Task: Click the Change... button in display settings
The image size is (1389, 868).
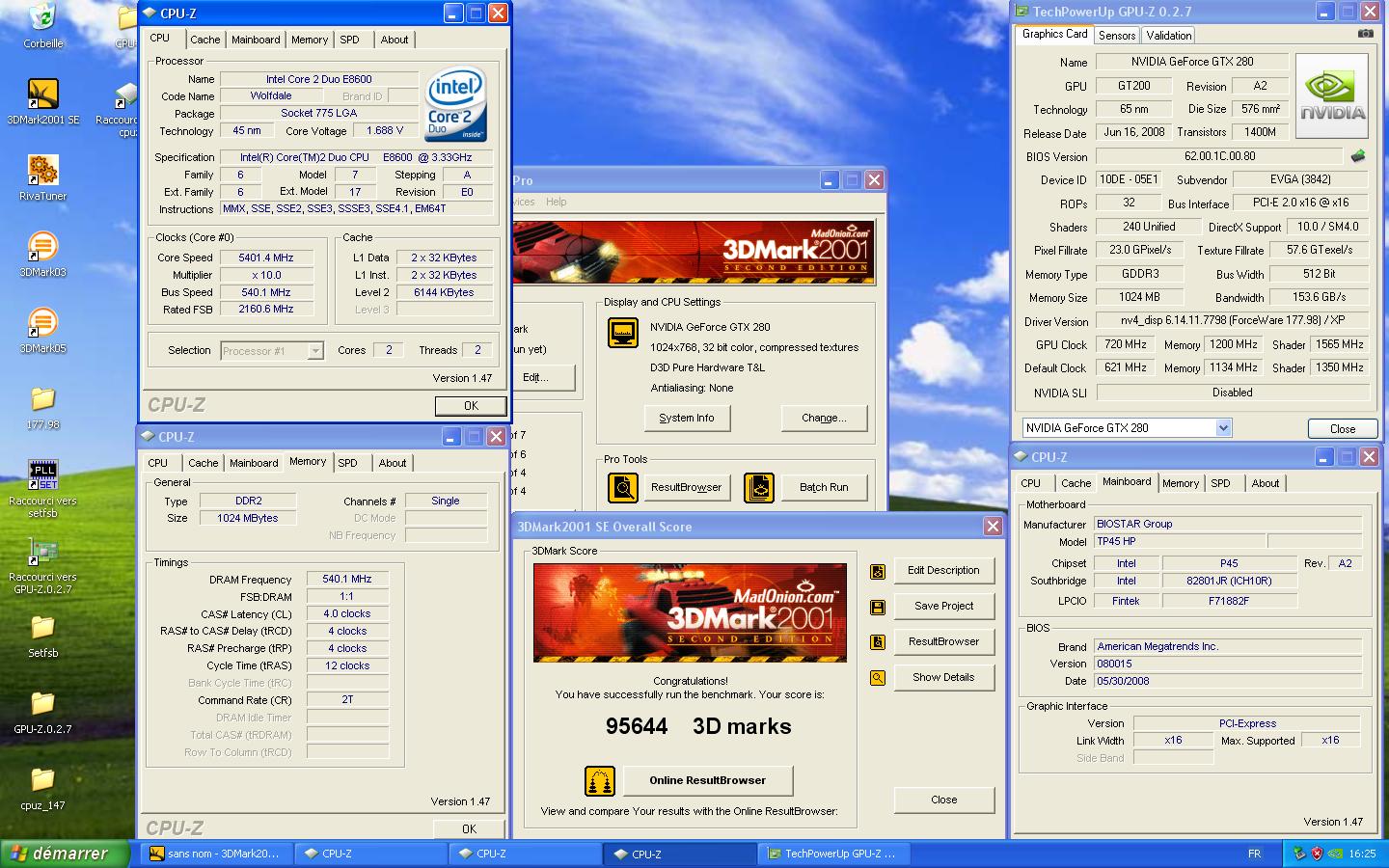Action: (824, 418)
